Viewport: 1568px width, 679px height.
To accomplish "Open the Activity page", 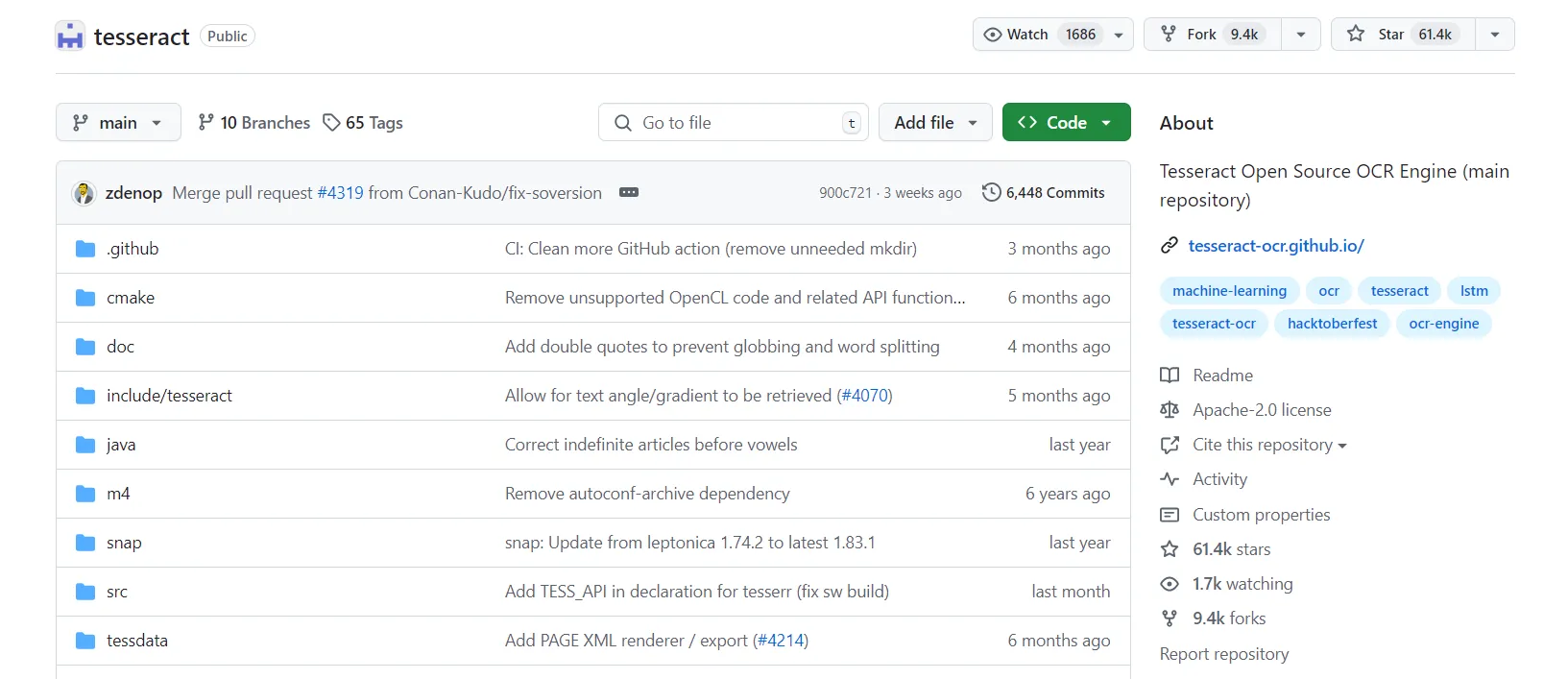I will click(x=1219, y=479).
